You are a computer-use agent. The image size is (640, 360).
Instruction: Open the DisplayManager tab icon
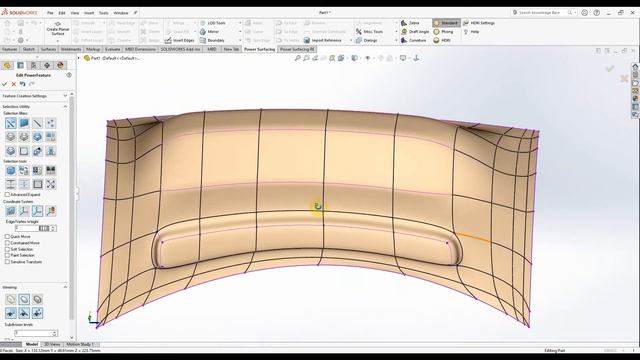pos(60,65)
